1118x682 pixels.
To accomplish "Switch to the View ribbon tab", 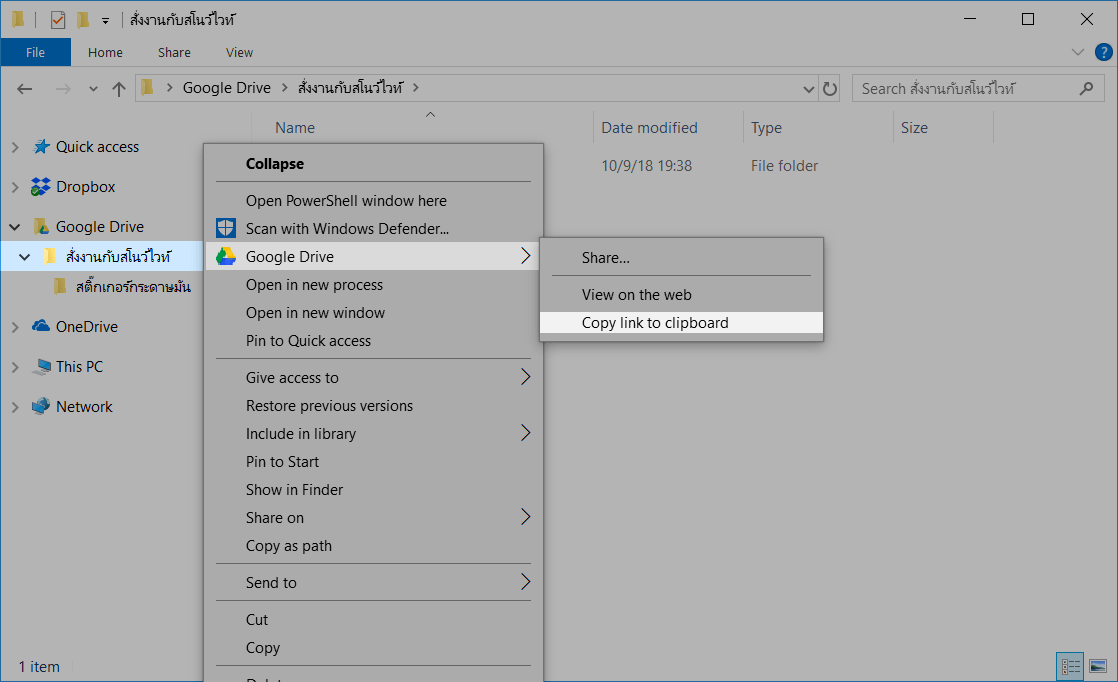I will 240,52.
